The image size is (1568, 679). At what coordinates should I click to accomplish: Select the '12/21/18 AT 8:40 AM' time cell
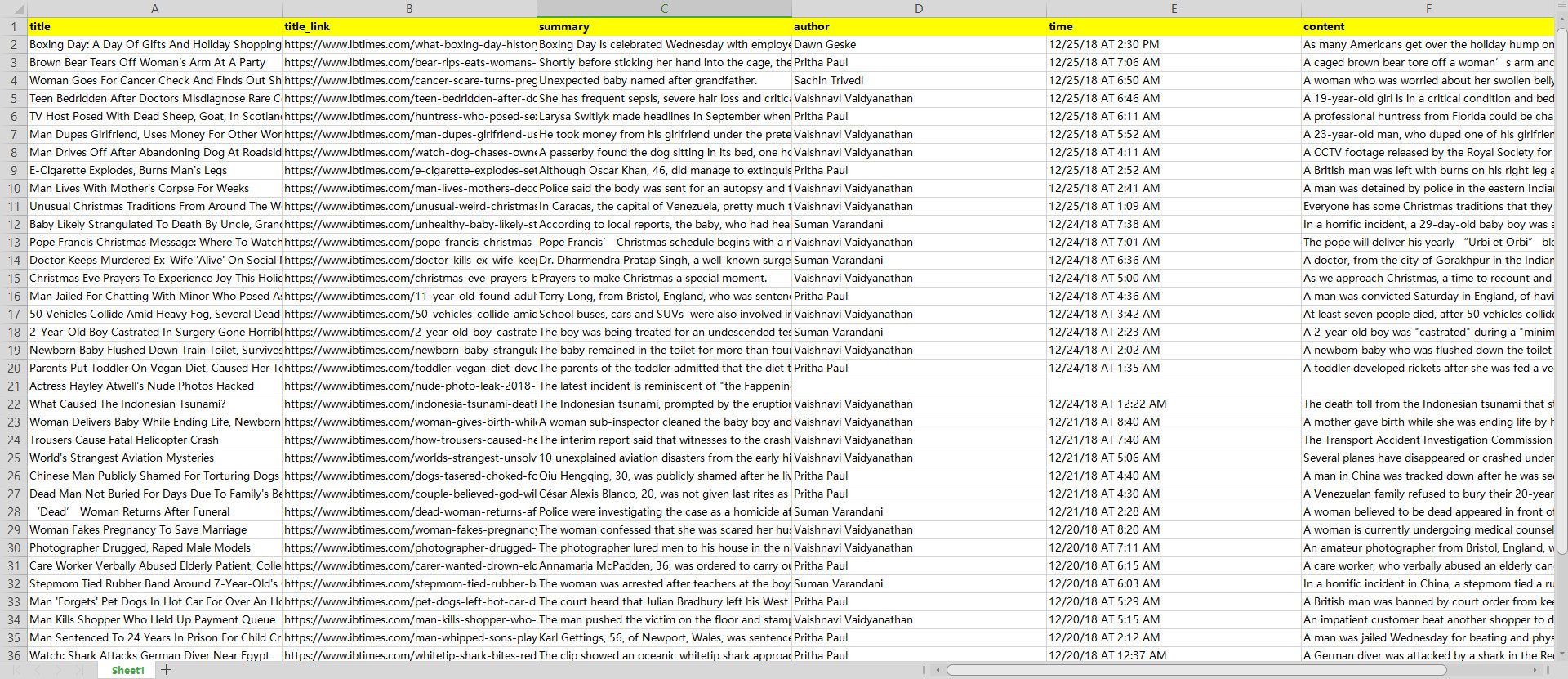1174,422
